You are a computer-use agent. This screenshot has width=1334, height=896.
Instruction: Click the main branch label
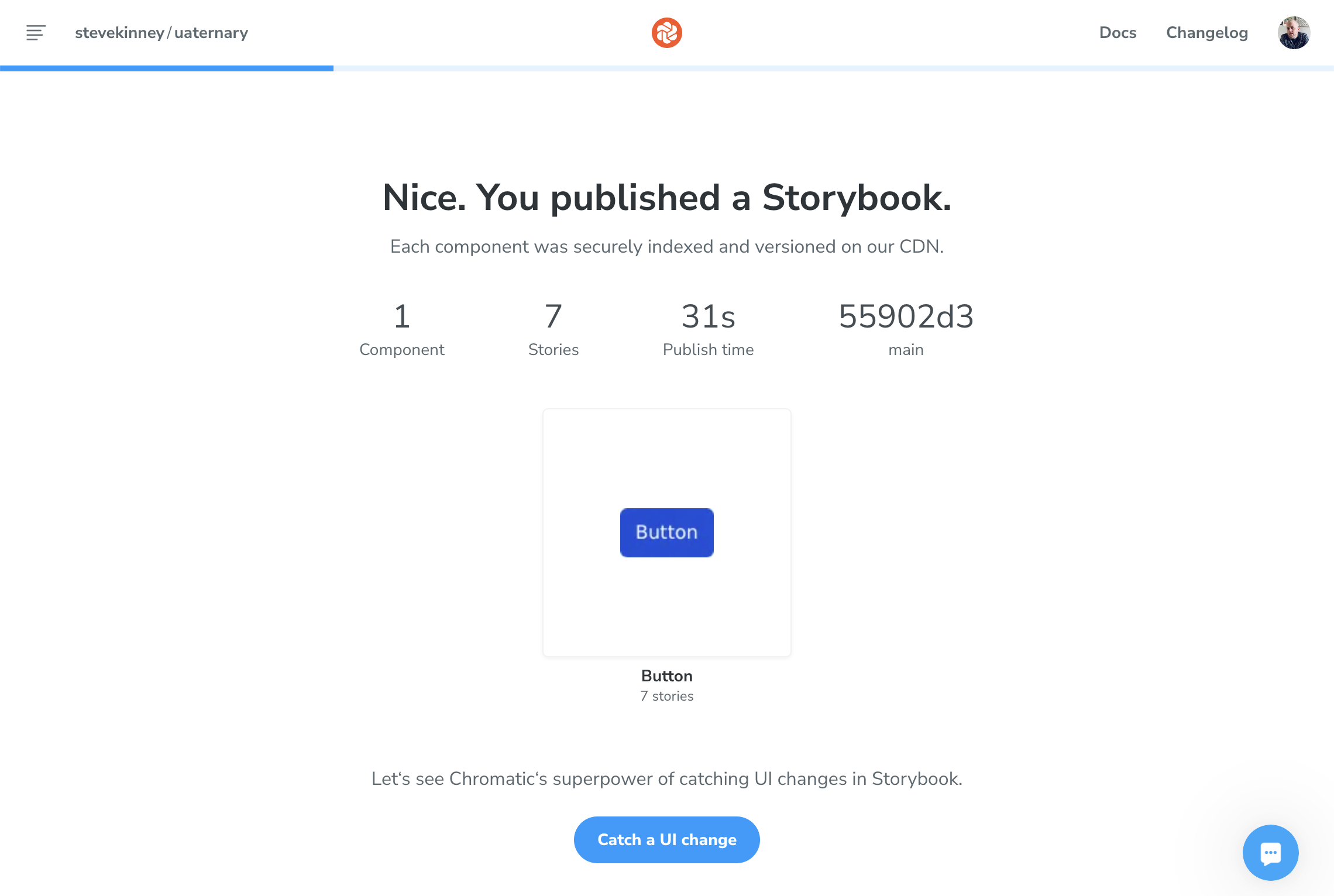[906, 349]
